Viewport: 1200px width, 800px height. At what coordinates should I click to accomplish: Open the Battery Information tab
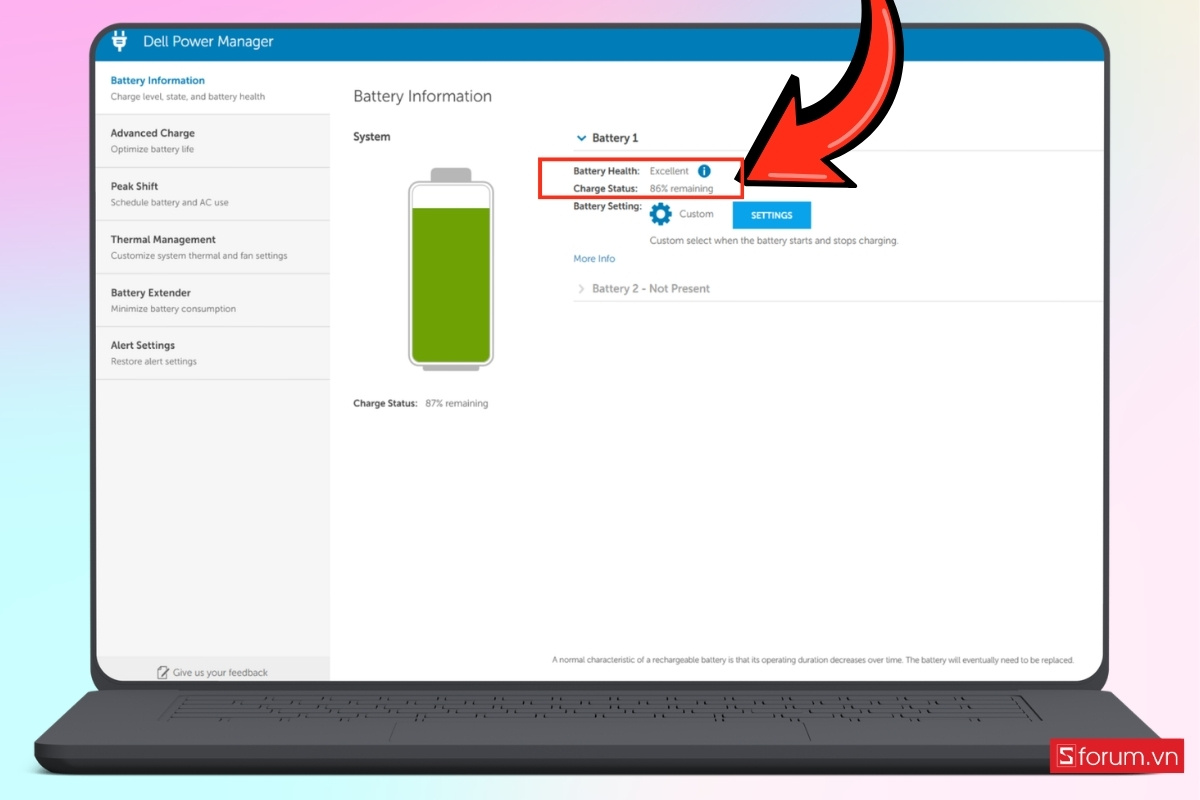coord(213,88)
